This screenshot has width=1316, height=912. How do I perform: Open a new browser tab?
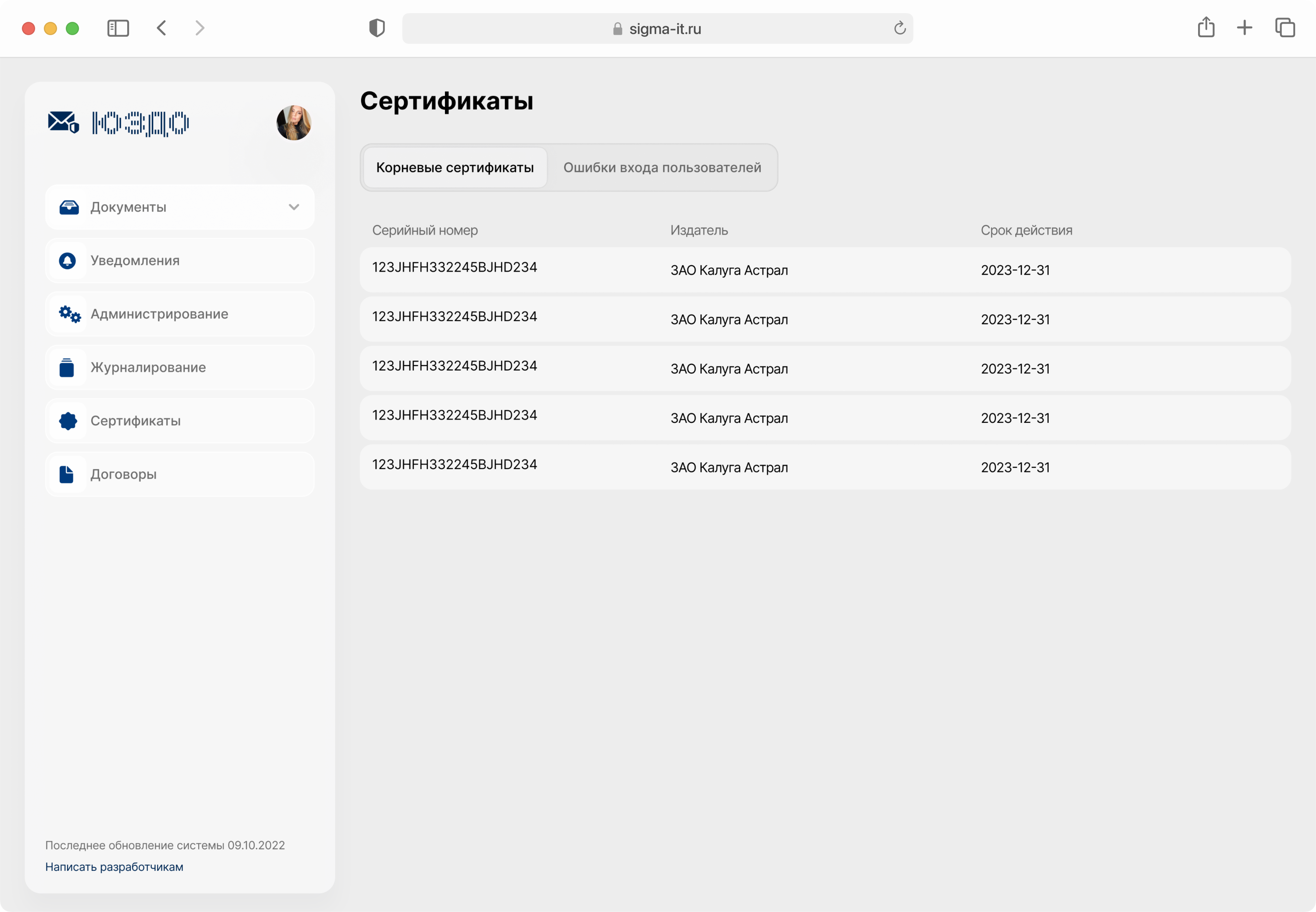click(1245, 27)
